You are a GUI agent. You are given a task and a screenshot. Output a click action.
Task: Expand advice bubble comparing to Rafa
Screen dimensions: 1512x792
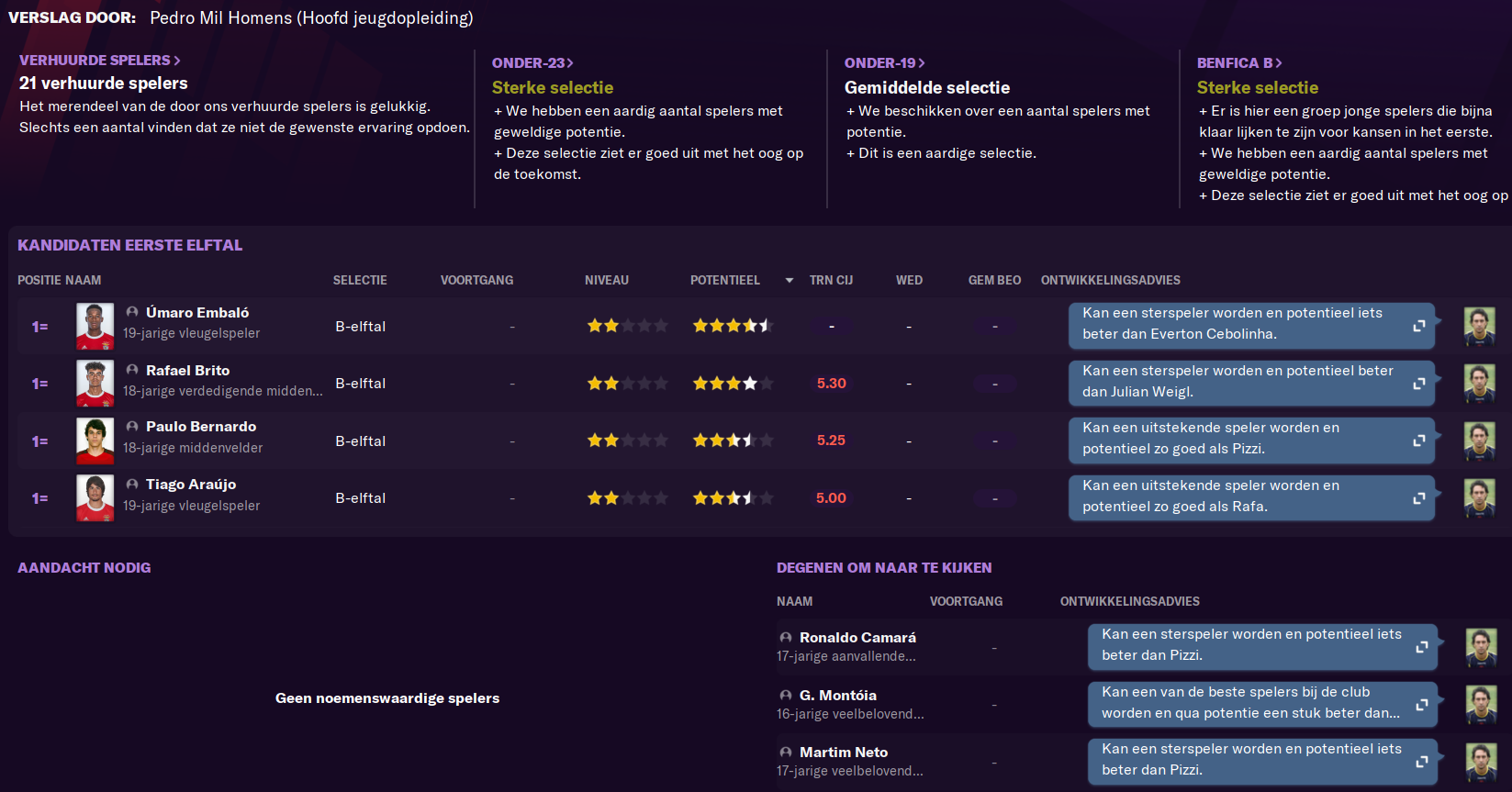point(1418,498)
